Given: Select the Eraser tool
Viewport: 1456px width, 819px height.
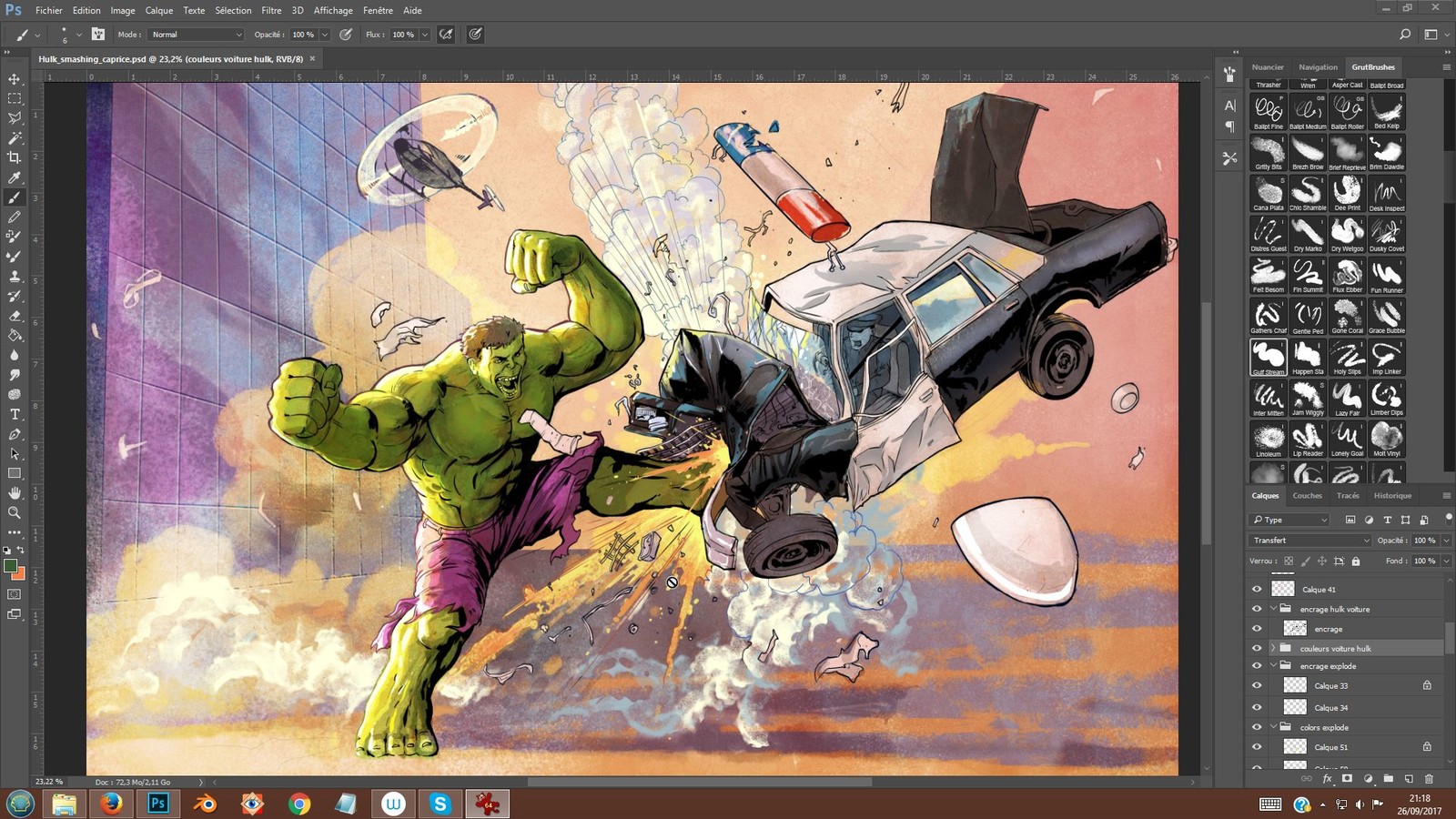Looking at the screenshot, I should pos(15,316).
